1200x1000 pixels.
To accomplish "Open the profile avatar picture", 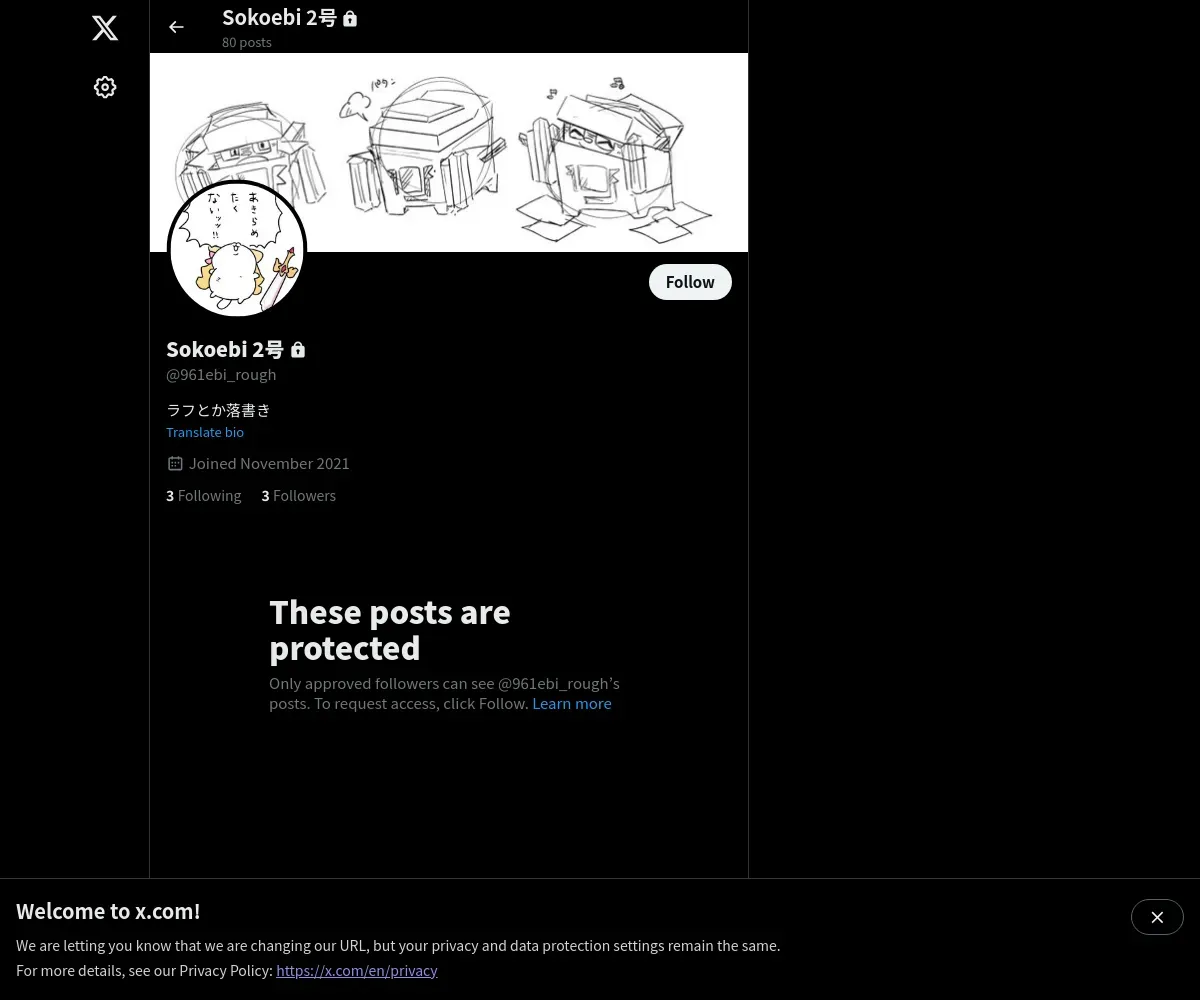I will [x=237, y=249].
